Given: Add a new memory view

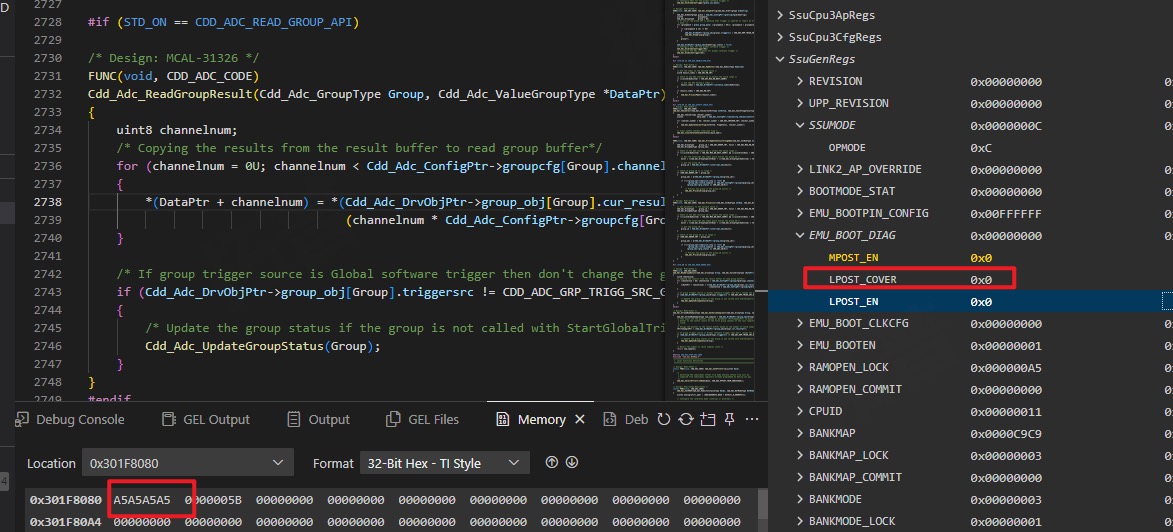Looking at the screenshot, I should coord(708,419).
